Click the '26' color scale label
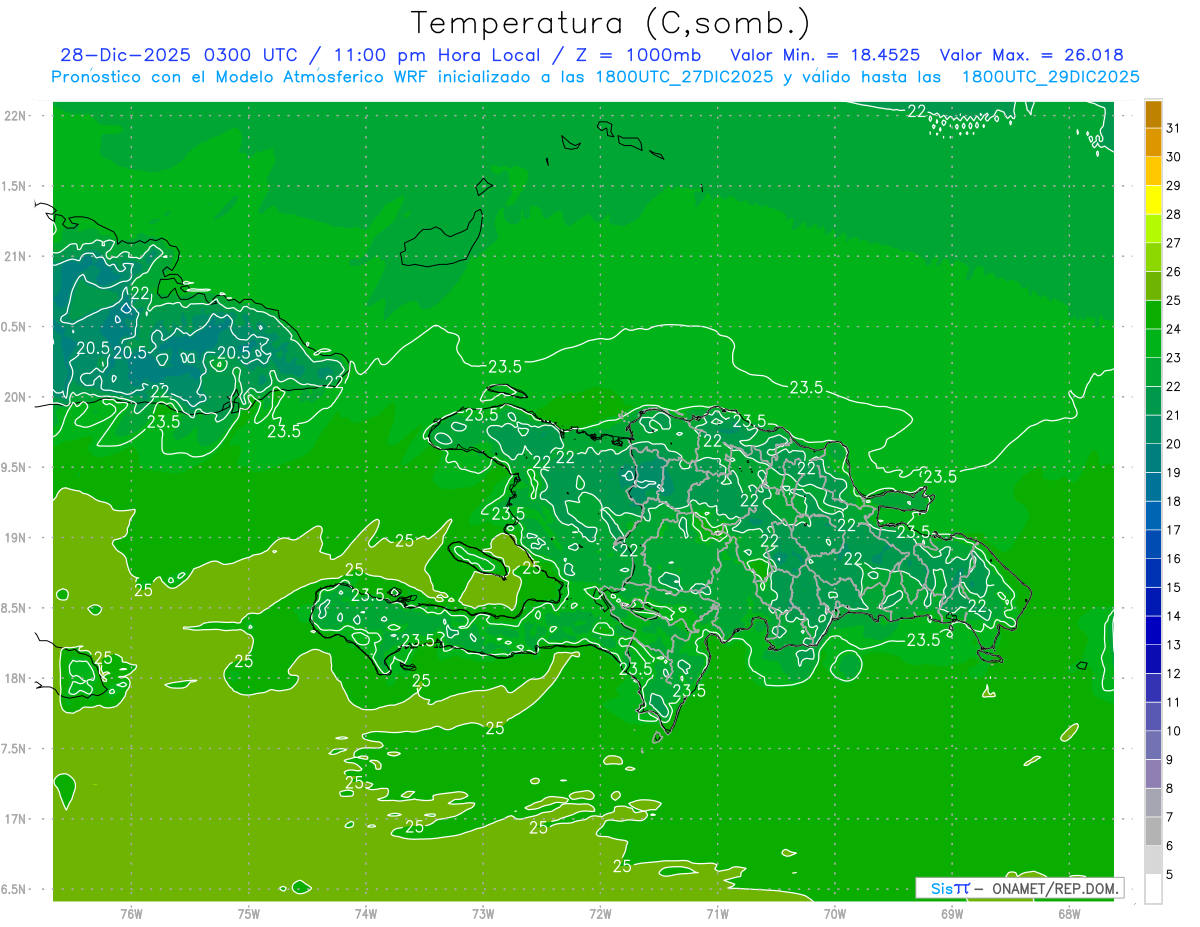The height and width of the screenshot is (927, 1200). pyautogui.click(x=1173, y=272)
